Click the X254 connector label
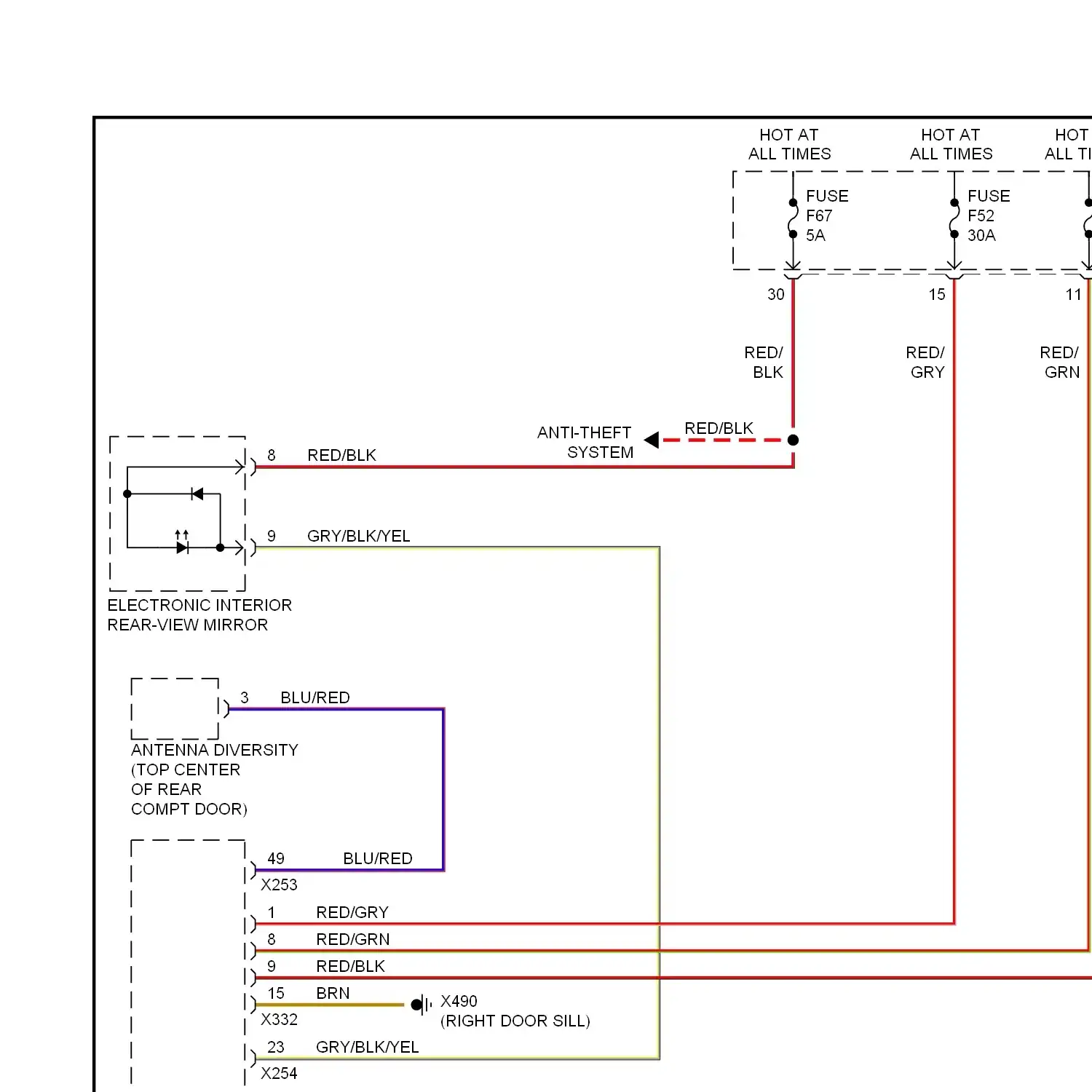 tap(279, 1073)
